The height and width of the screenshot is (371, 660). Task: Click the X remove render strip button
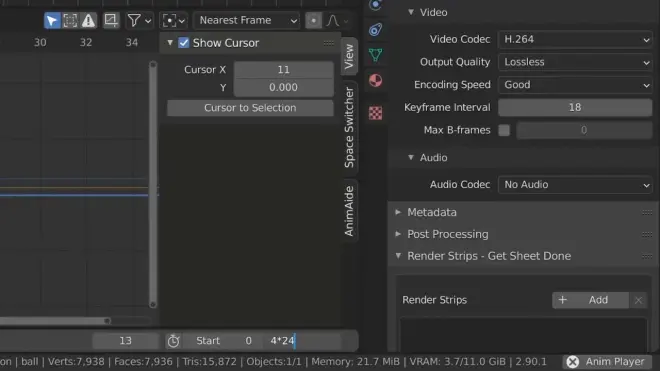(x=639, y=300)
